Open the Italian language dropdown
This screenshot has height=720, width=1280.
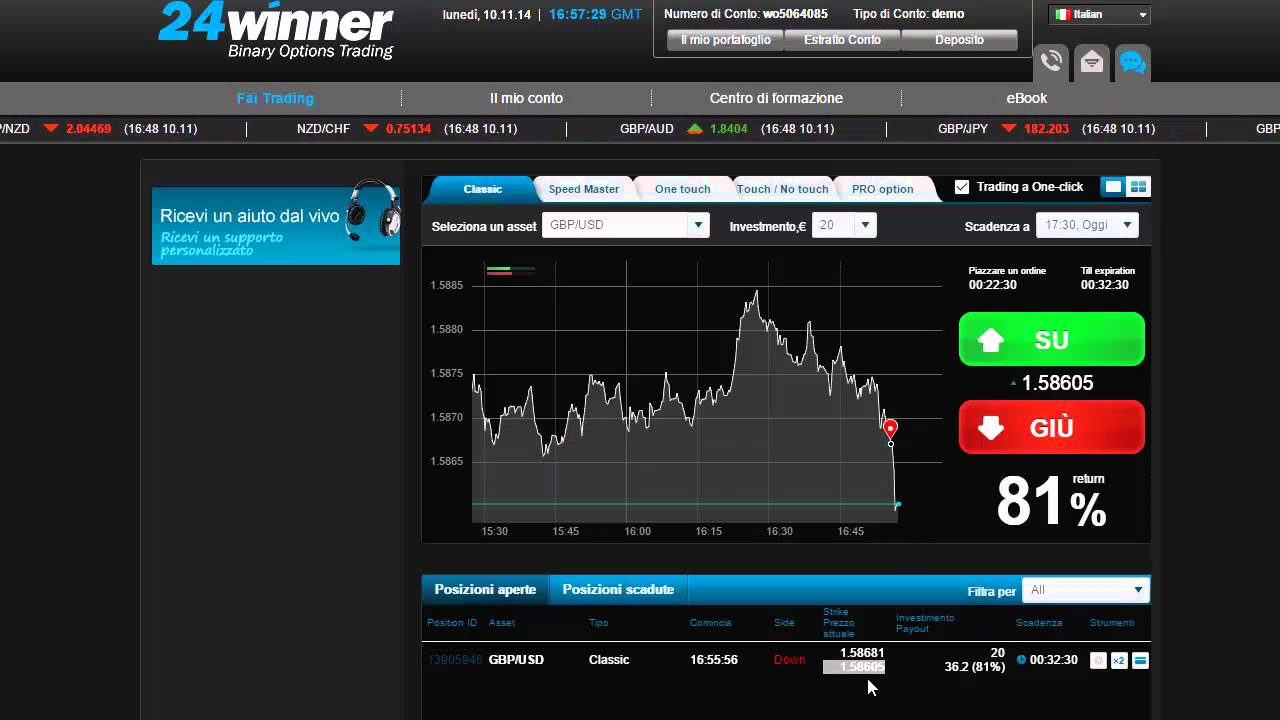click(1100, 15)
